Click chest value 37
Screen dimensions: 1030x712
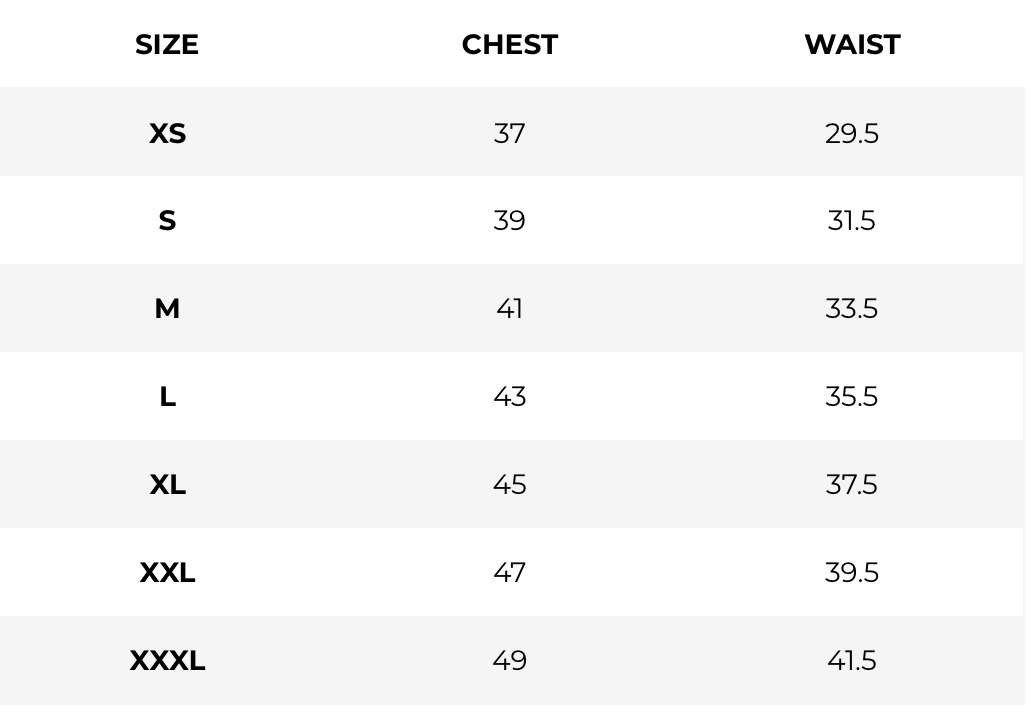[509, 133]
